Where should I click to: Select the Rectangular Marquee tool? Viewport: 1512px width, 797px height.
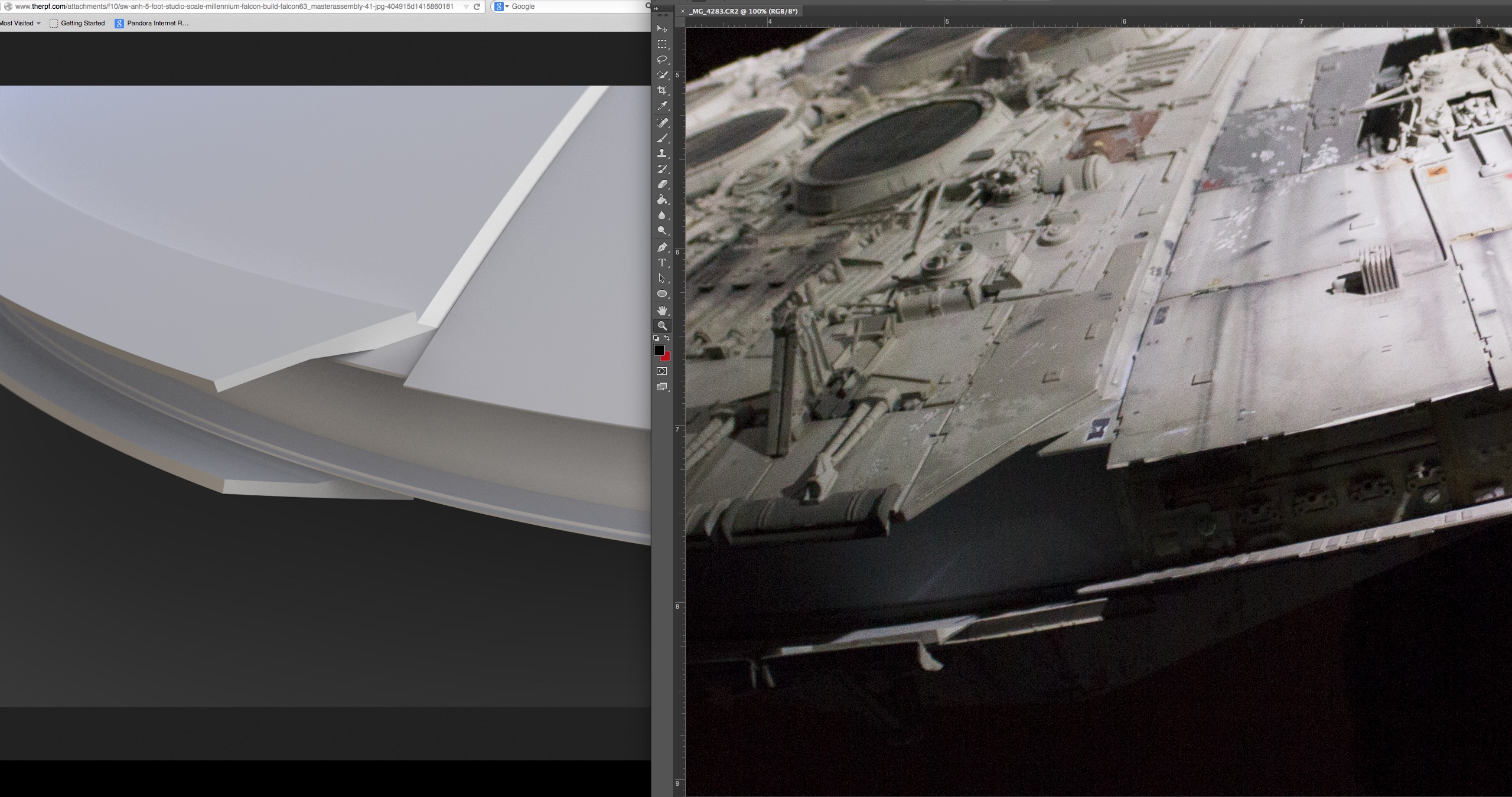click(x=662, y=44)
